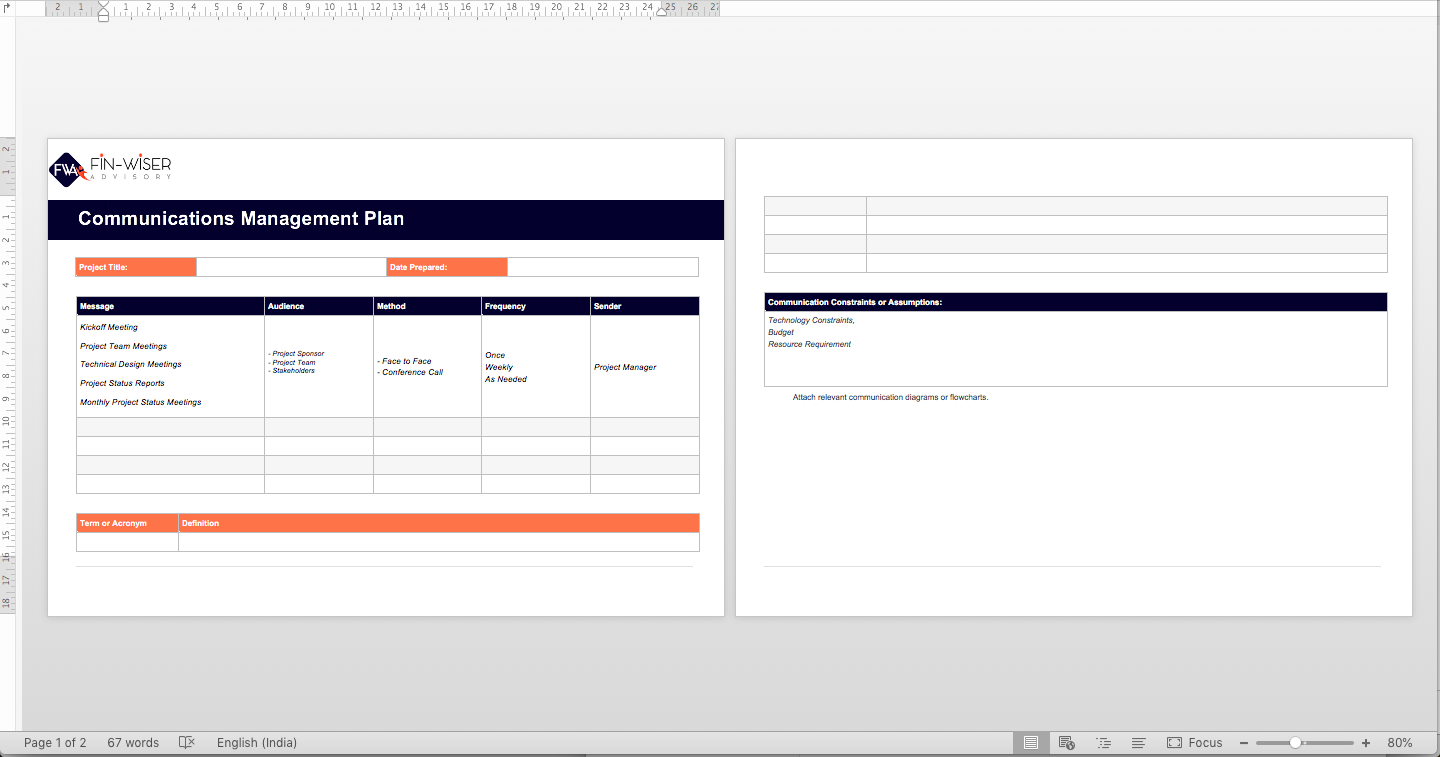
Task: Click Resource Requirement text on page two
Action: tap(810, 344)
